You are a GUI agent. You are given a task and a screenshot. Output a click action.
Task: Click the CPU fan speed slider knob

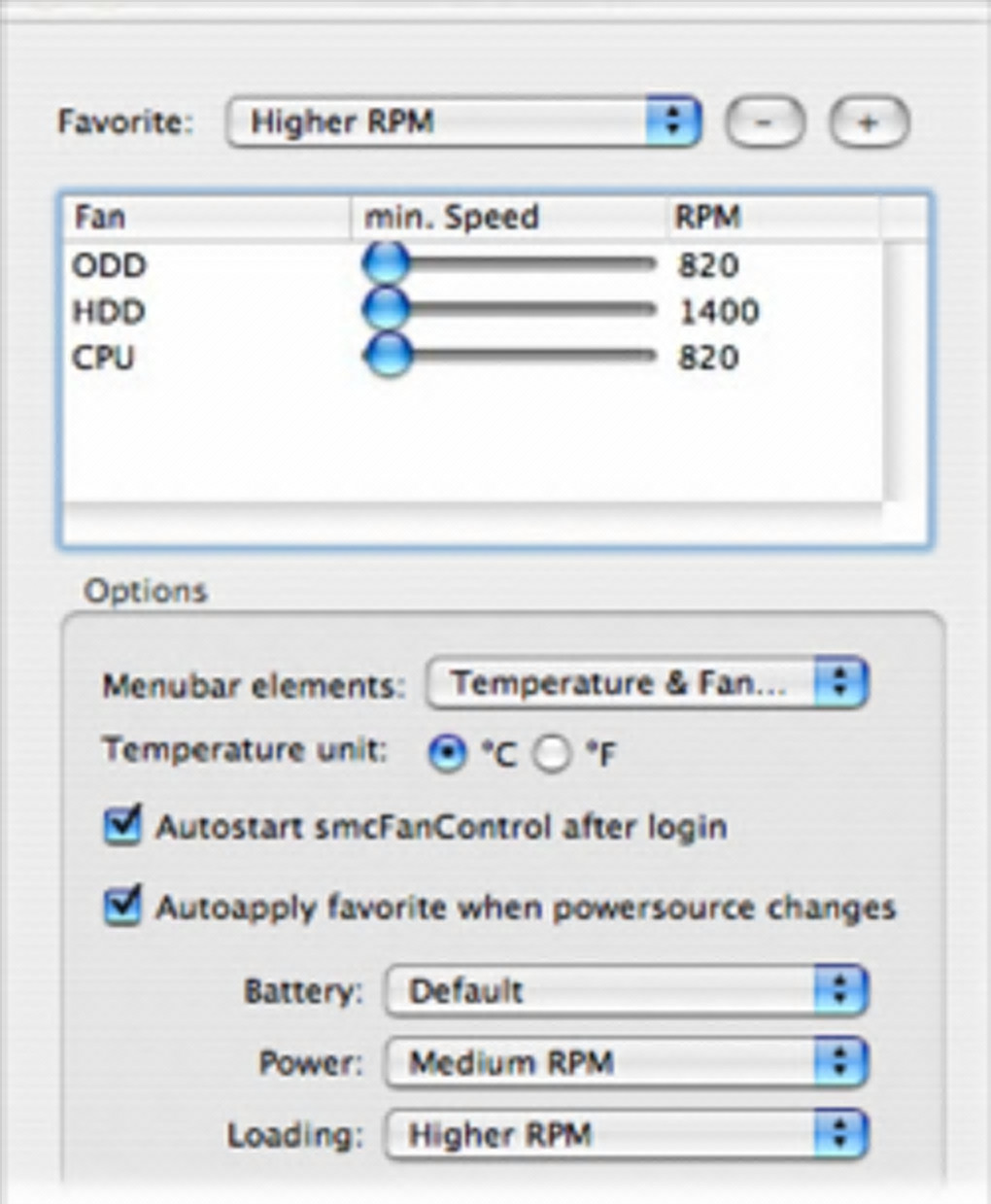click(x=389, y=356)
